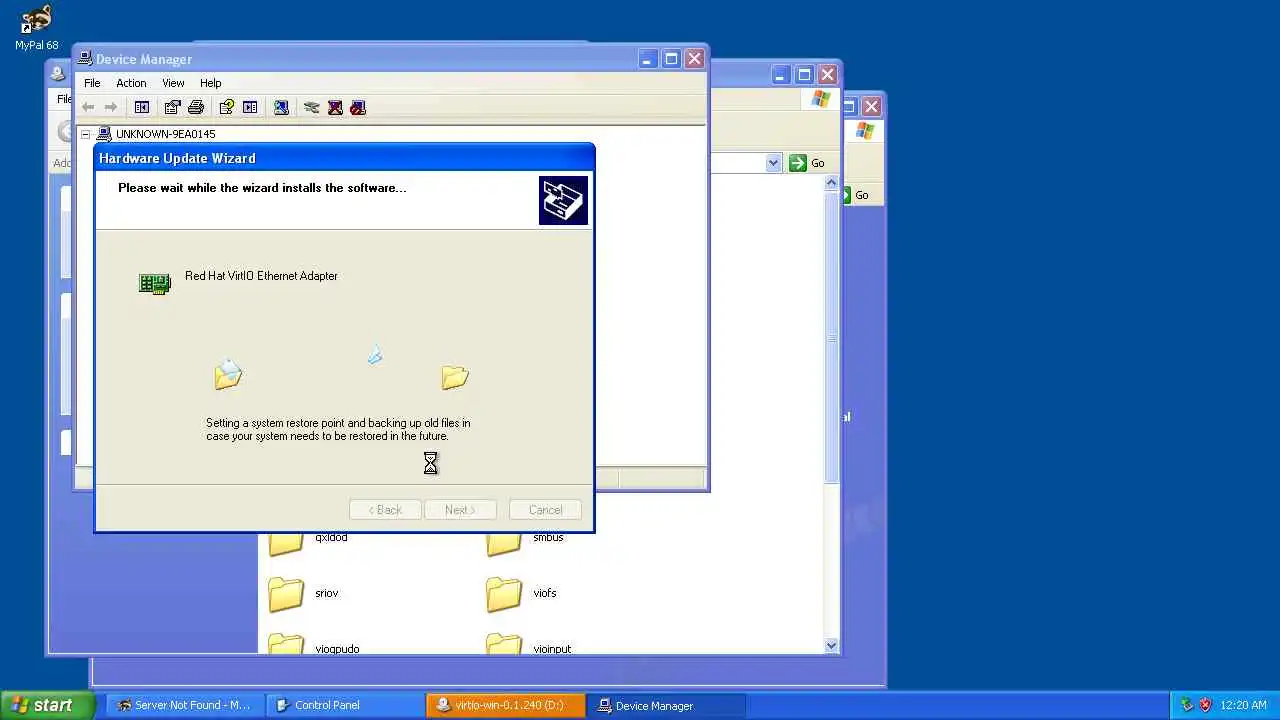Open the Windows Start menu
The image size is (1280, 720).
47,705
